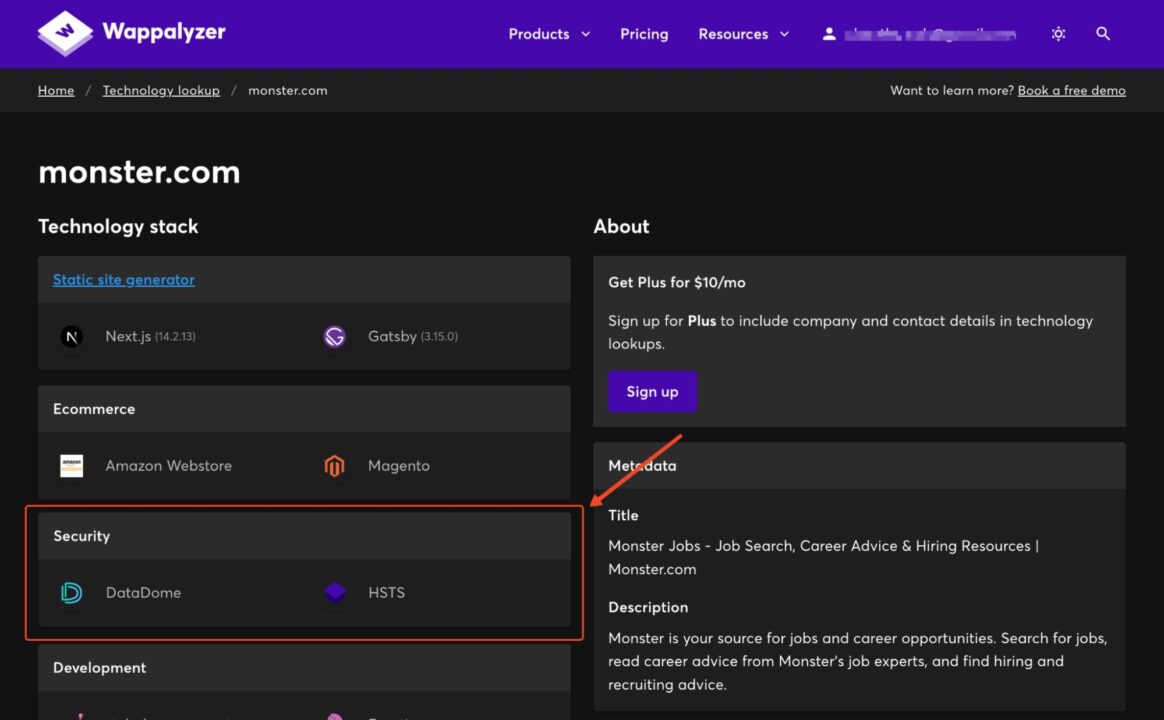Navigate to Home via breadcrumb

point(55,90)
